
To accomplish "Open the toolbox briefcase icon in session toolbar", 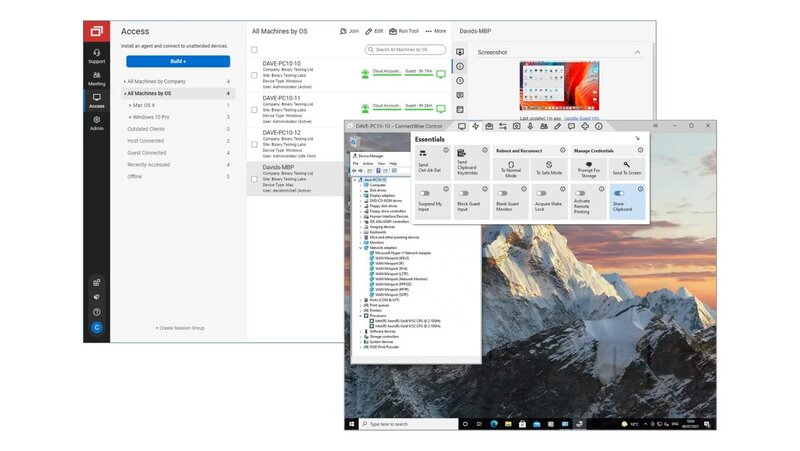I will click(489, 126).
